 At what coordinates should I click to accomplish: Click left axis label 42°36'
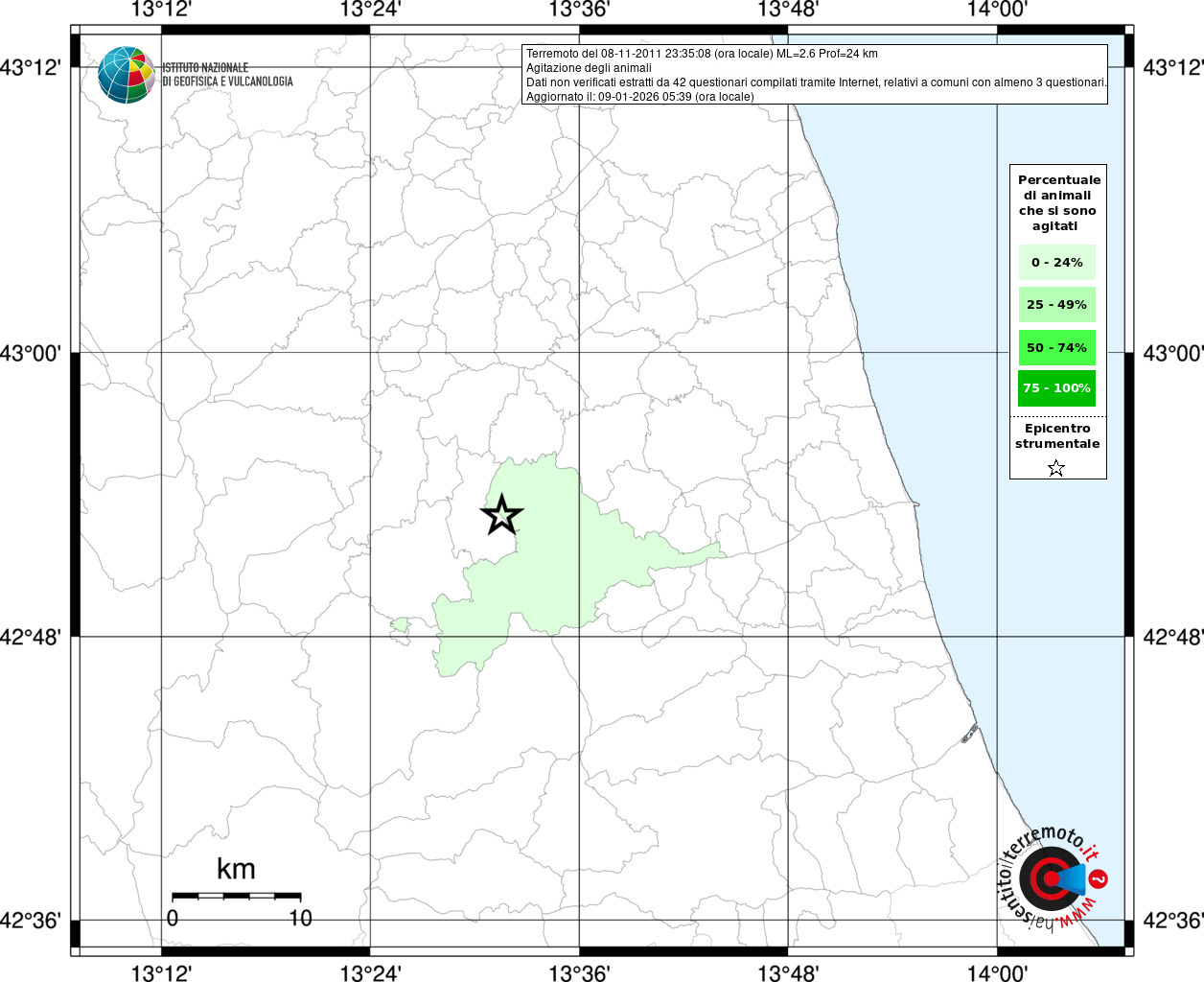(31, 921)
